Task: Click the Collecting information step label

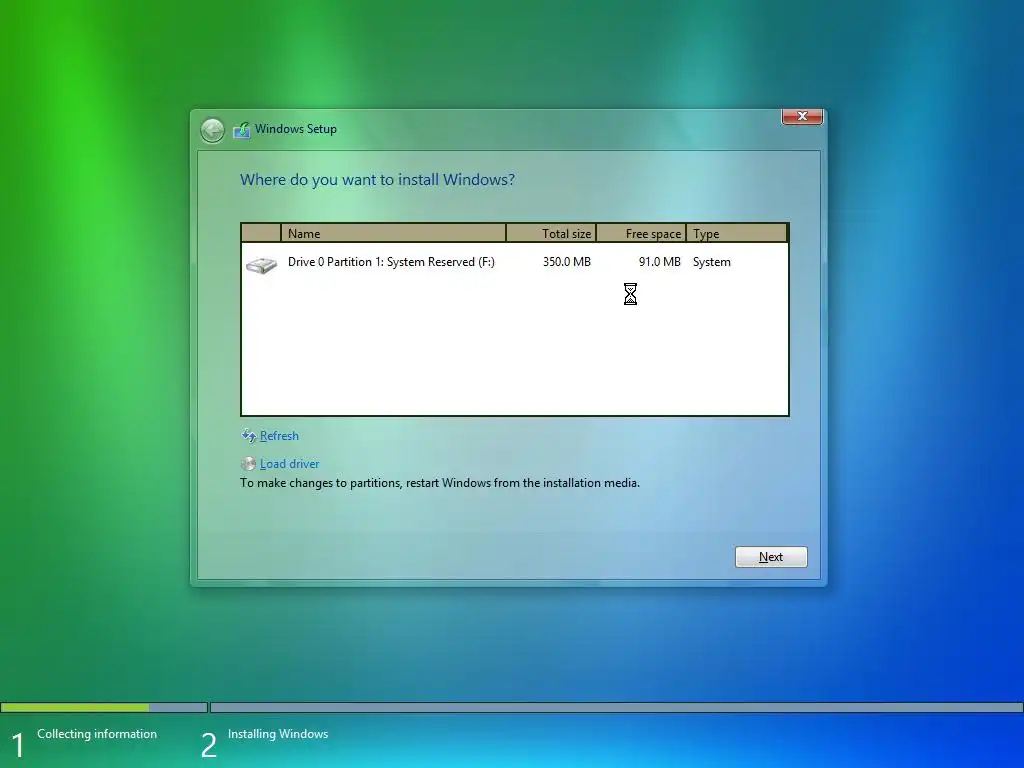Action: coord(97,734)
